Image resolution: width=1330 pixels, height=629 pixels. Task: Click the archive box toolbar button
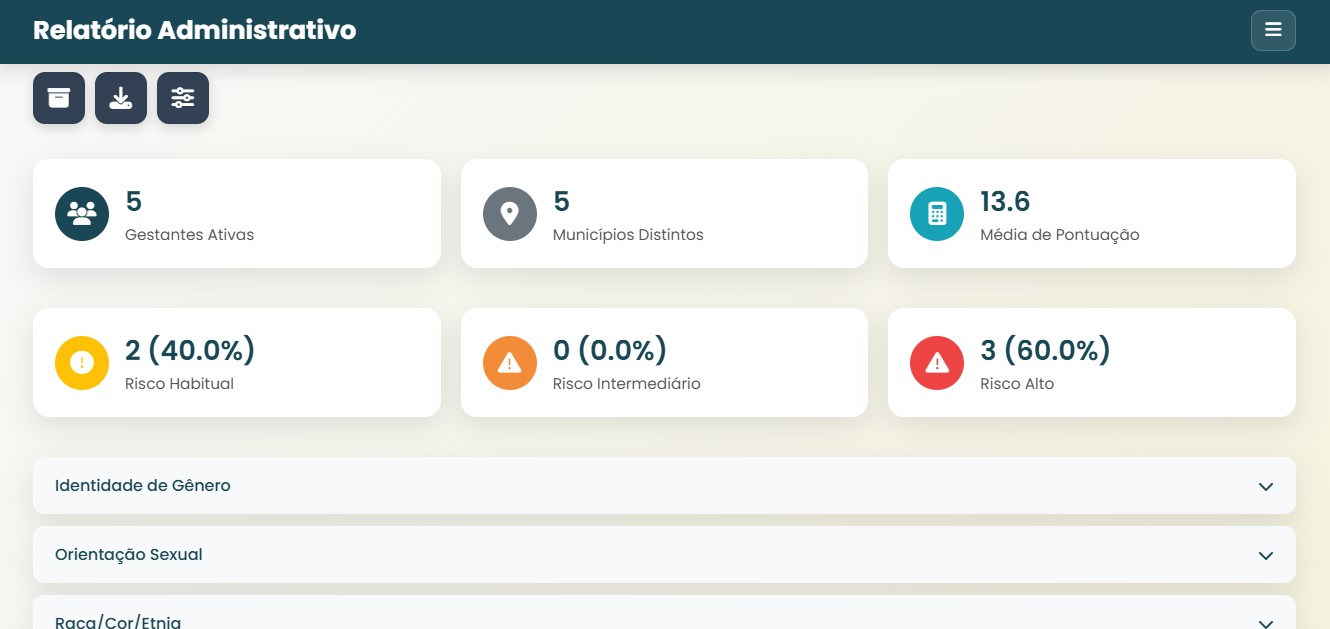click(x=59, y=98)
